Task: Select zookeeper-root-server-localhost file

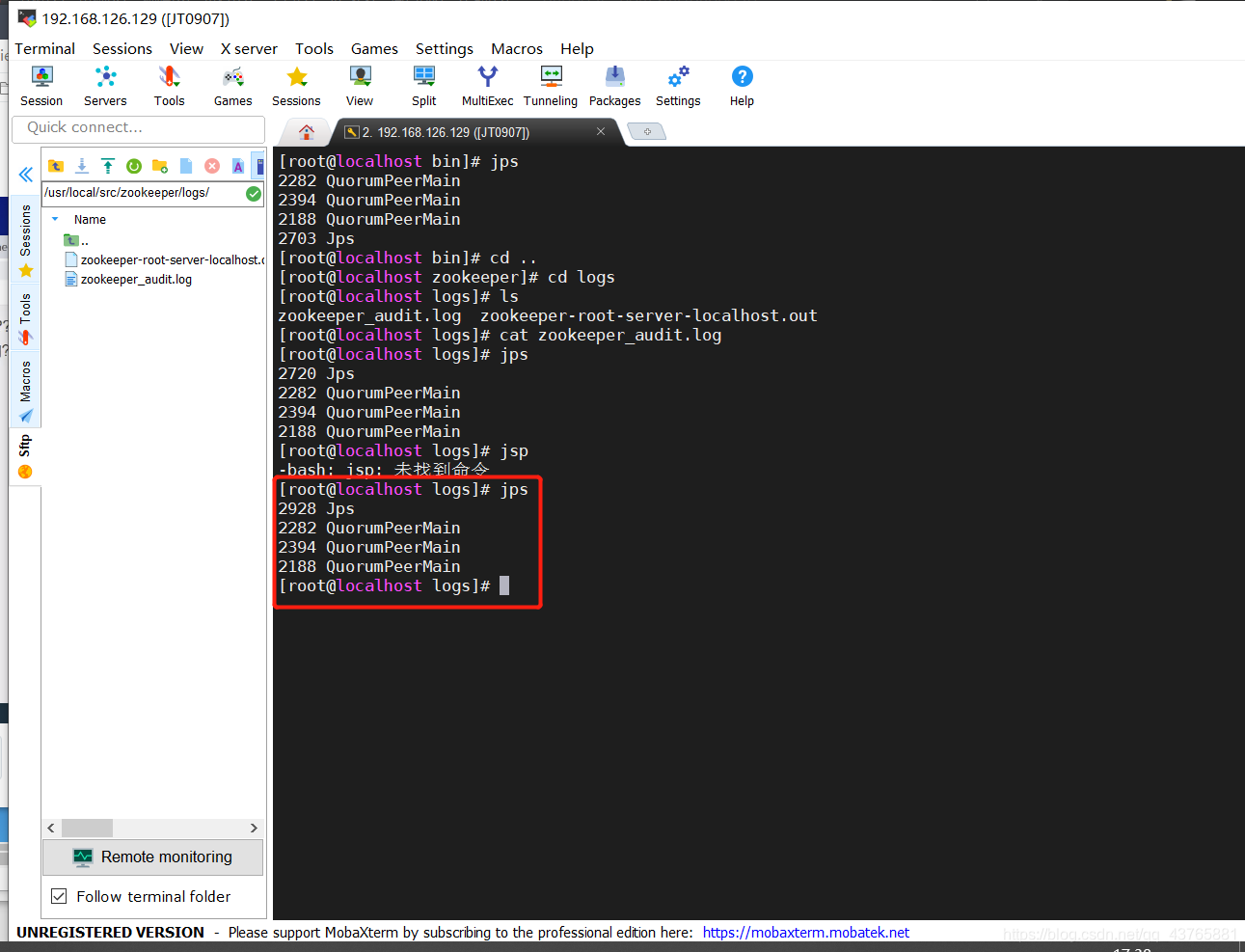Action: [x=164, y=259]
